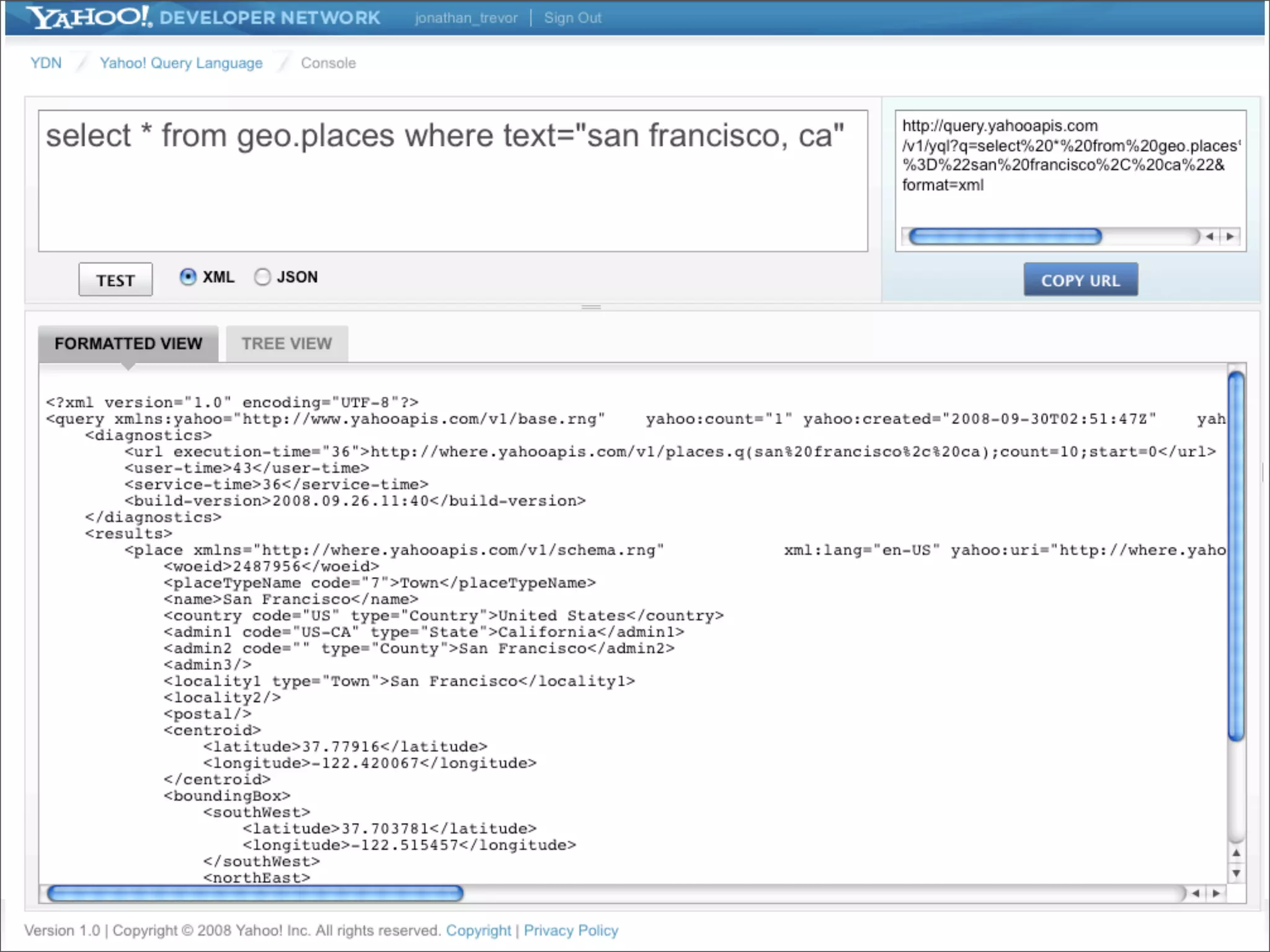Click the southWest longitude -122.515457 line
Screen dimensions: 1270x952
tap(409, 845)
